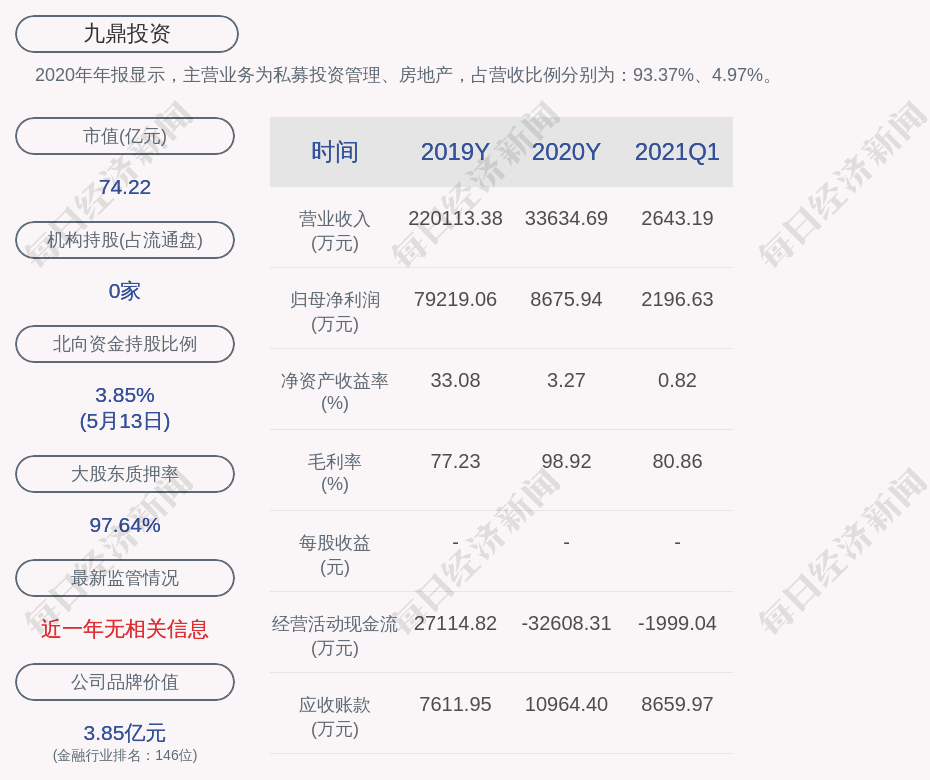
Task: Select the 北向资金持股比例 label pill
Action: (x=125, y=343)
